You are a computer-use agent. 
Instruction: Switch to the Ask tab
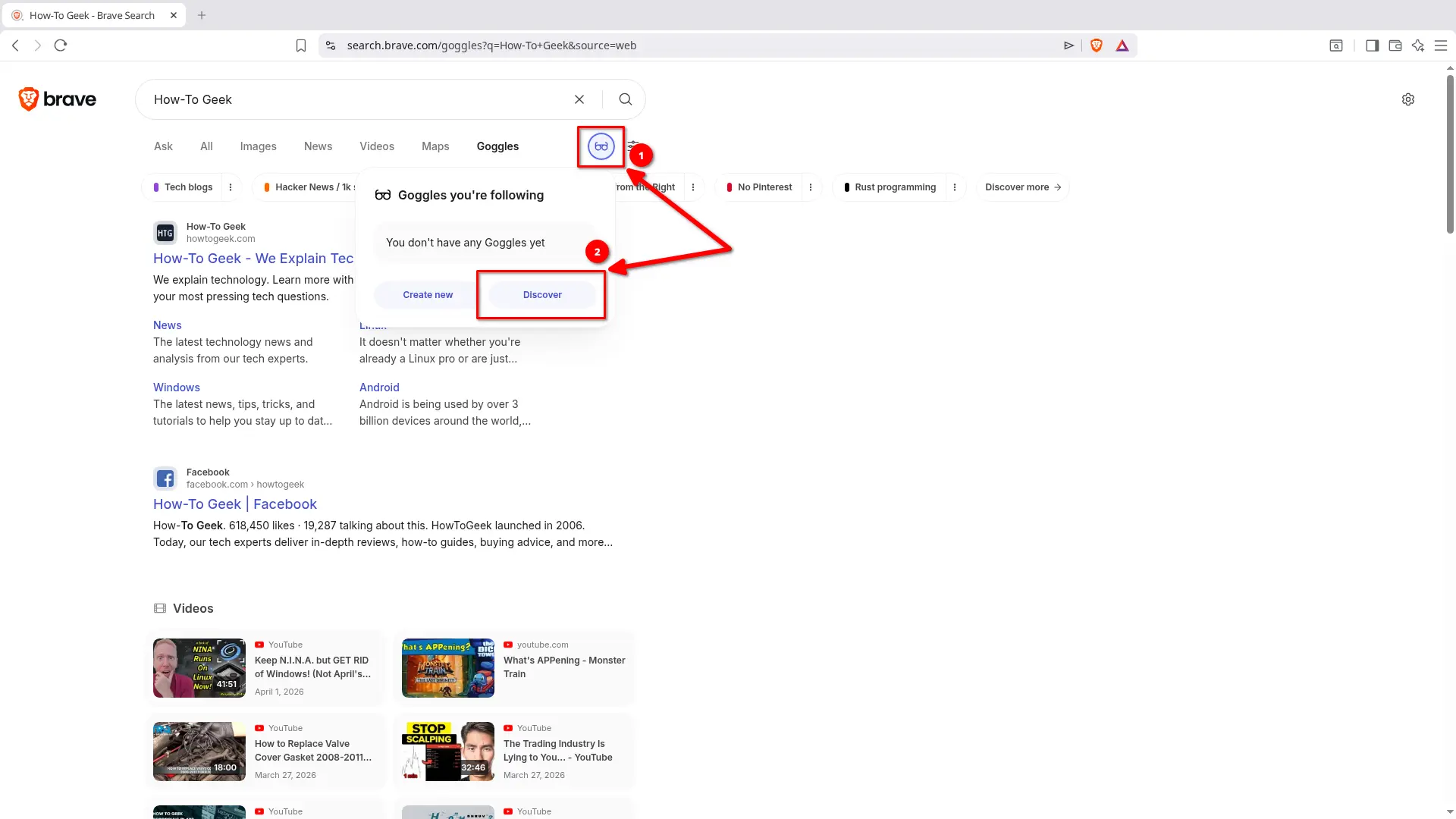coord(163,146)
